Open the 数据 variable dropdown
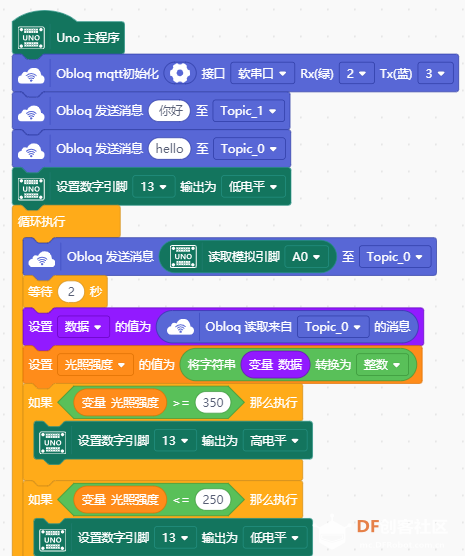The image size is (465, 556). (83, 327)
